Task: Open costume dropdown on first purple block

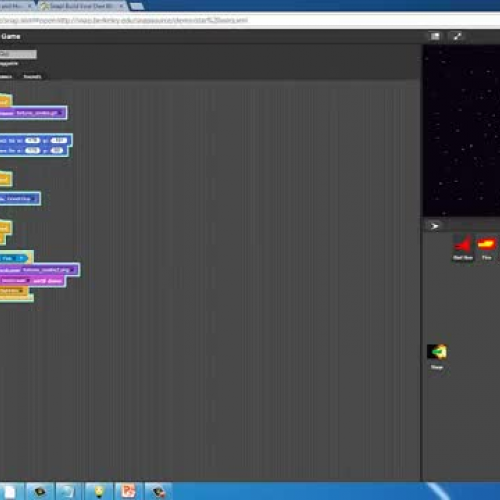Action: coord(60,113)
